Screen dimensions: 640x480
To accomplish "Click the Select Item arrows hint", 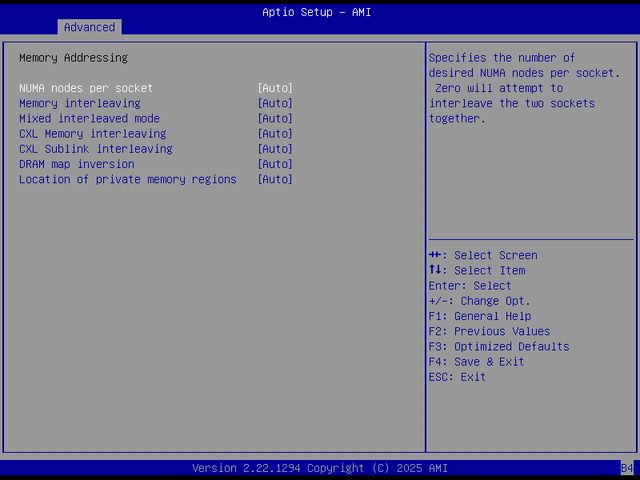I will (x=477, y=271).
